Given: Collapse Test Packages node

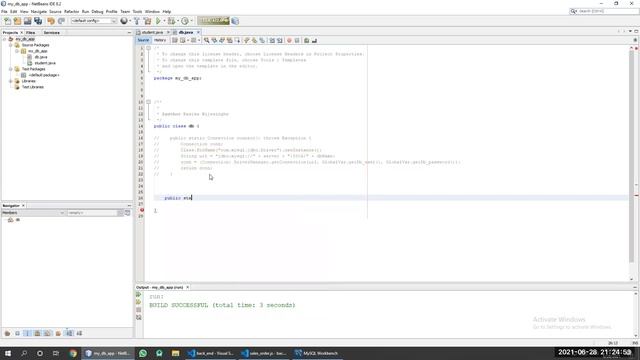Looking at the screenshot, I should [x=11, y=69].
